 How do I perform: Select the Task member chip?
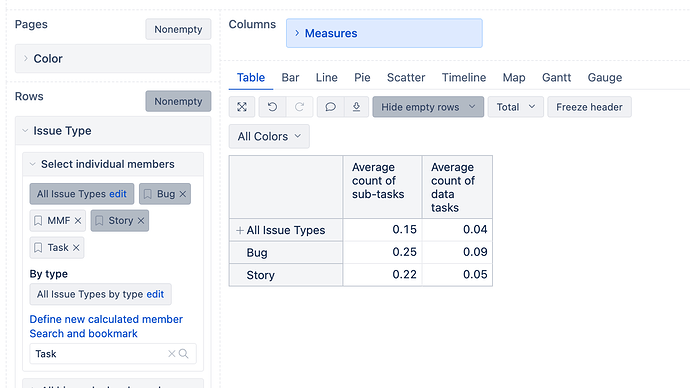[58, 248]
